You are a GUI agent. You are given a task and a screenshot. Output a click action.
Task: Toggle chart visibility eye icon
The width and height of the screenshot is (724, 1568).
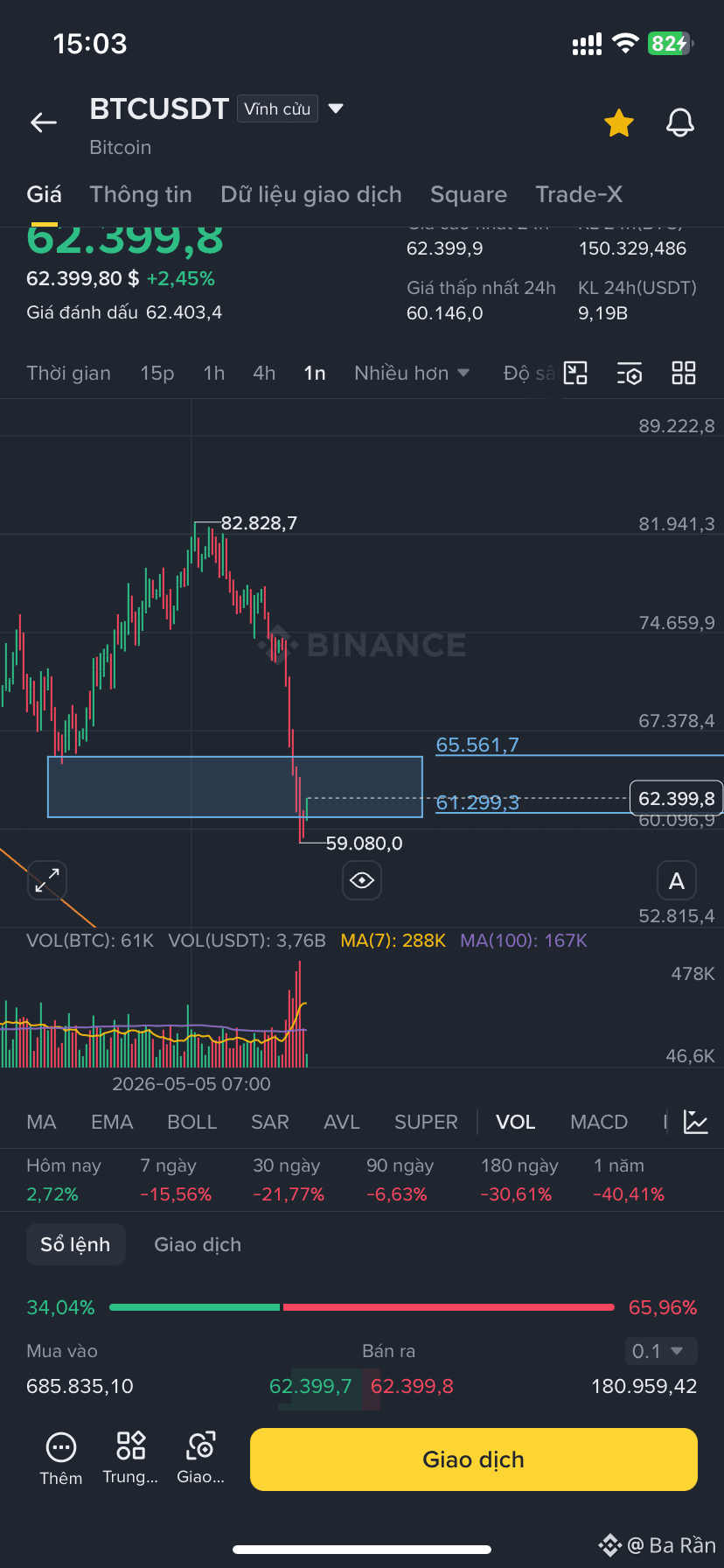point(362,880)
